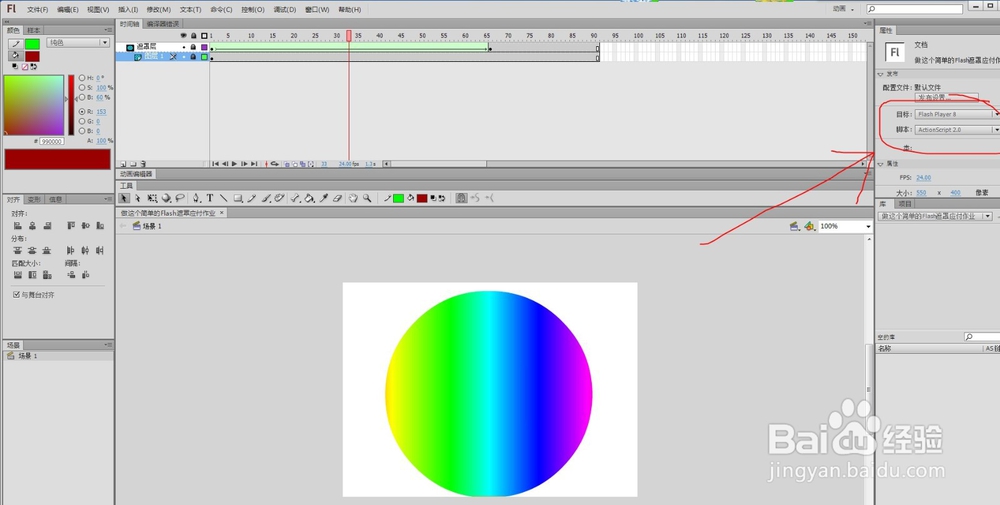1000x505 pixels.
Task: Open library document dropdown
Action: pos(935,216)
